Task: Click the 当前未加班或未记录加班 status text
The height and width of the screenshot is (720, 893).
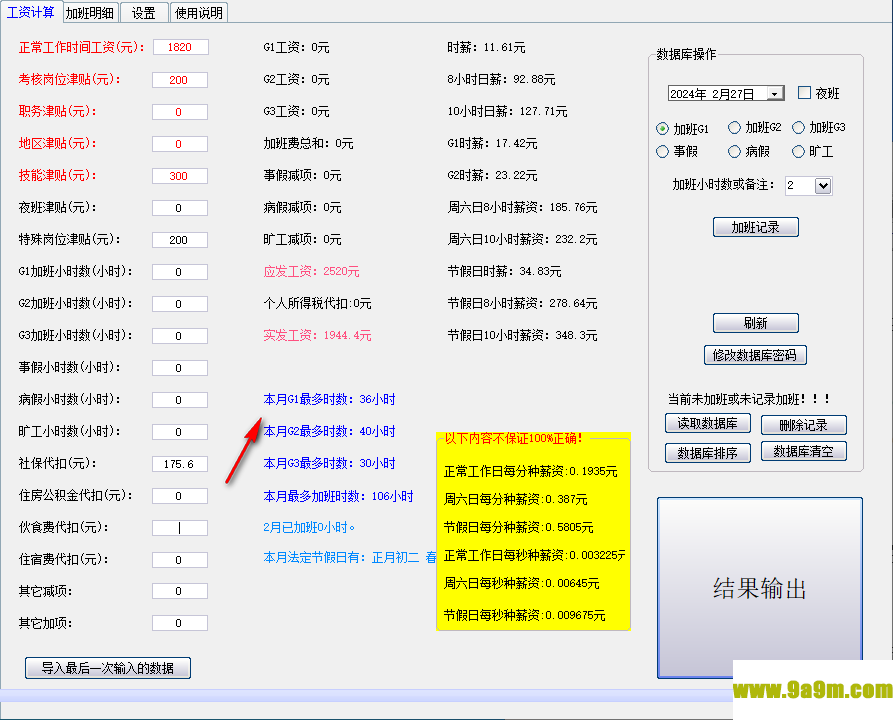Action: (x=749, y=399)
